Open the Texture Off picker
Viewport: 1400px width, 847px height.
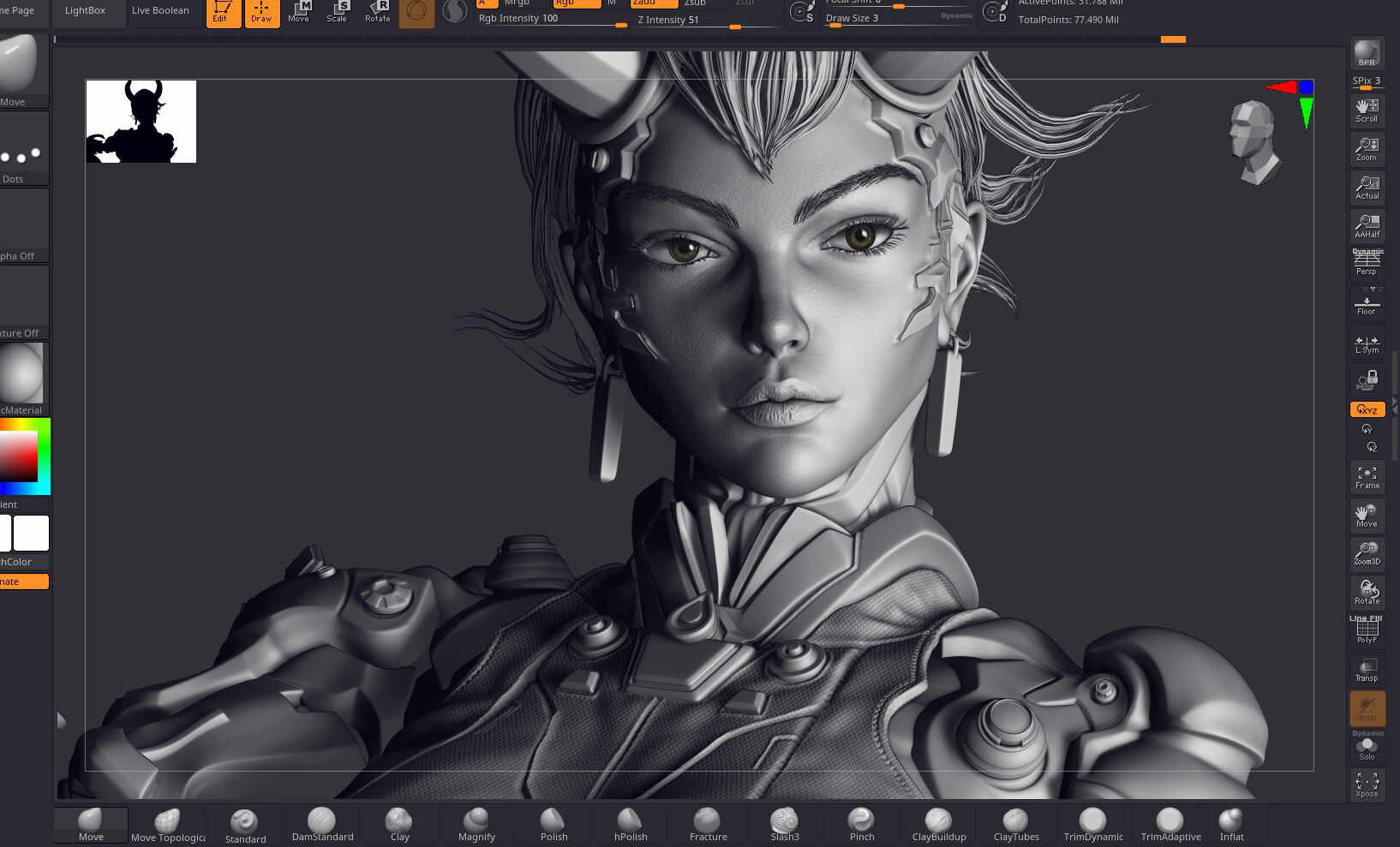(23, 301)
